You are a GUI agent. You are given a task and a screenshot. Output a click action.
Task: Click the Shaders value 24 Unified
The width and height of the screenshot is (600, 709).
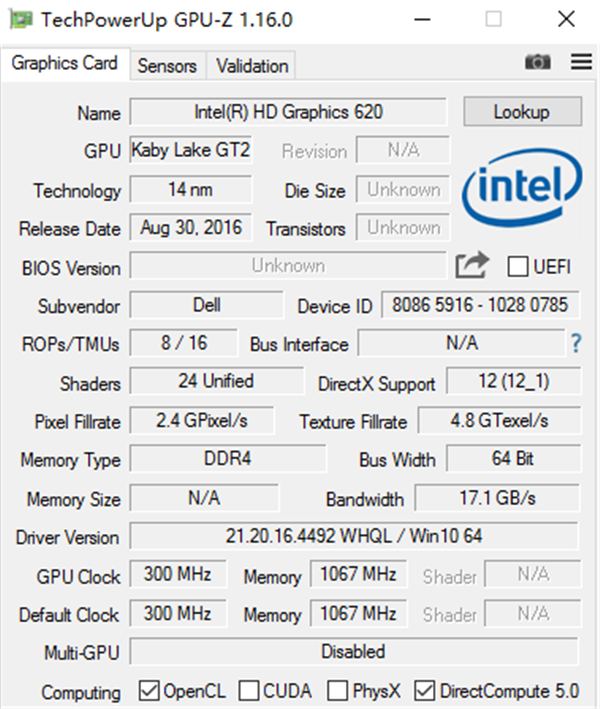217,381
